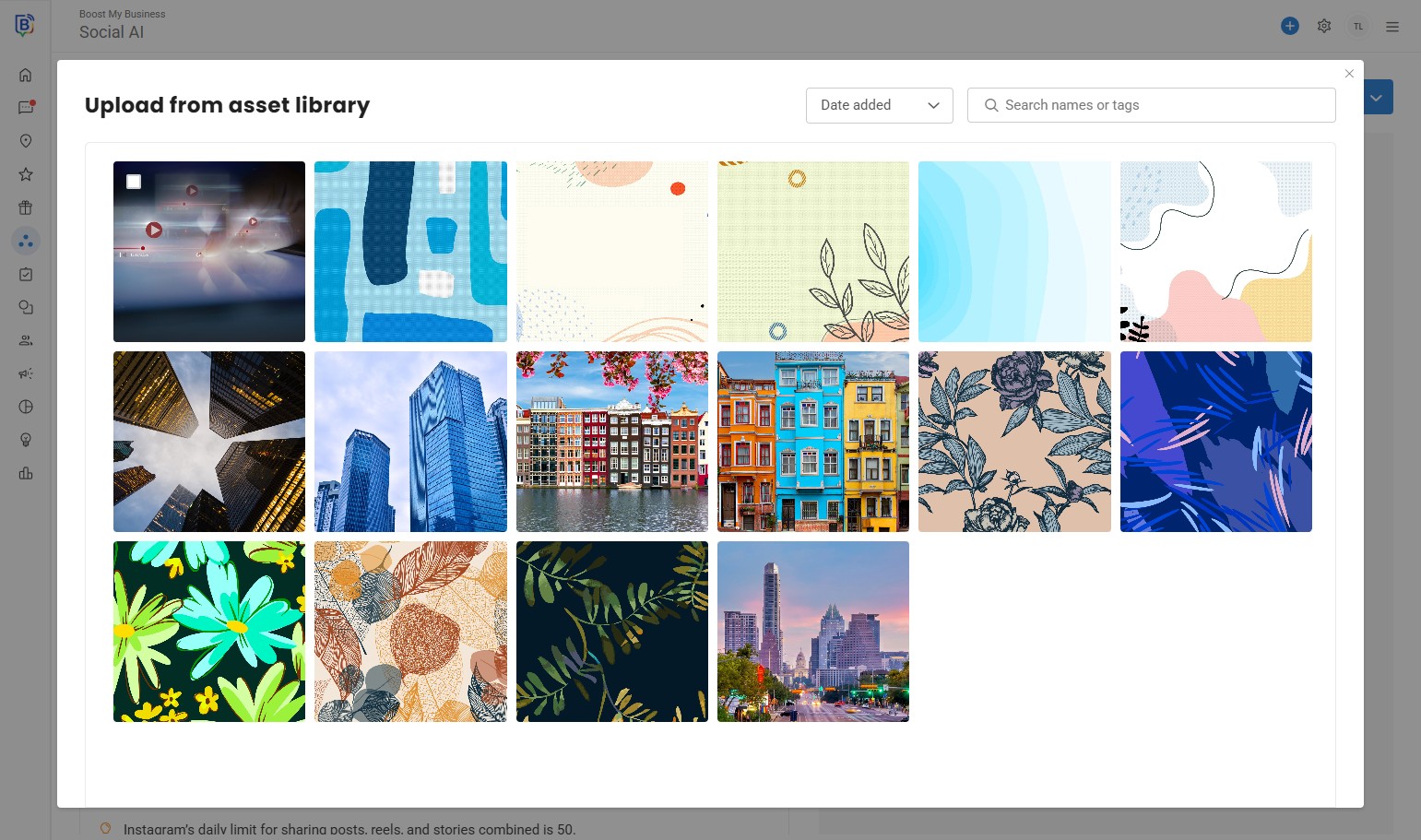
Task: Open the inbox messages icon with red dot
Action: coord(26,108)
